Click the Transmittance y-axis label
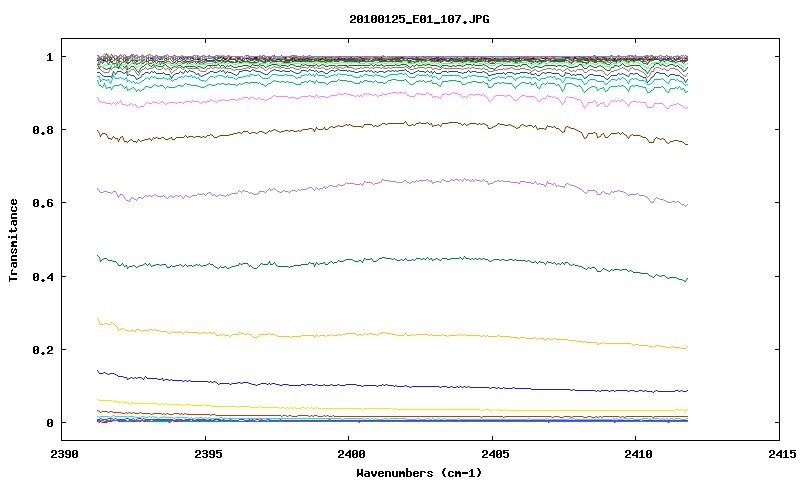Screen dimensions: 800x480 coord(13,240)
